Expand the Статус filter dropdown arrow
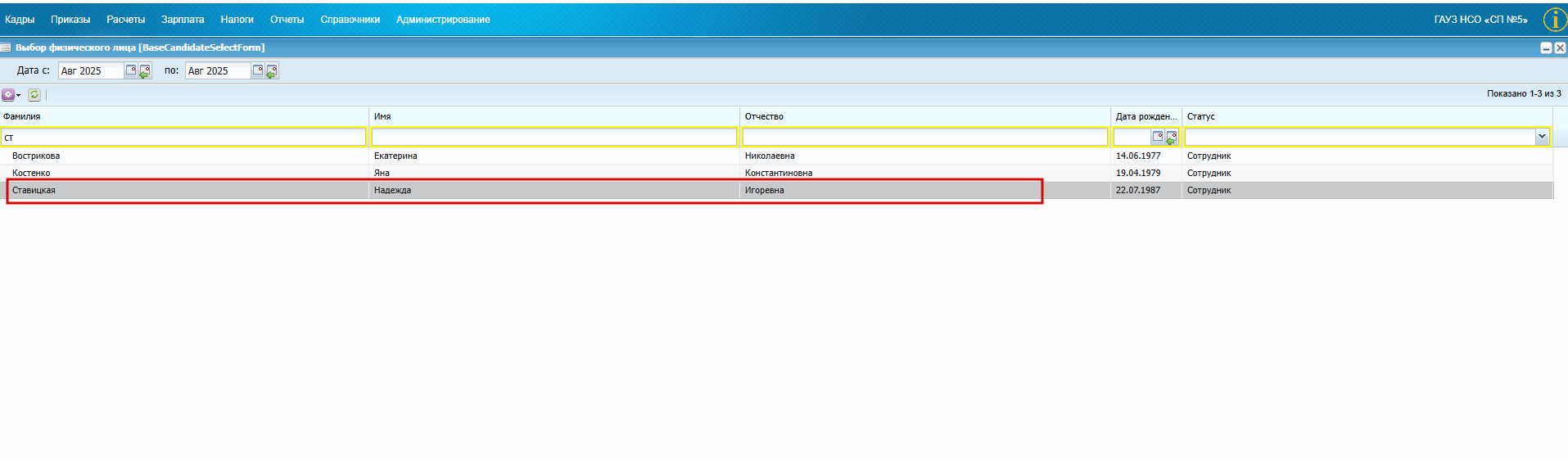Image resolution: width=1568 pixels, height=461 pixels. point(1542,137)
